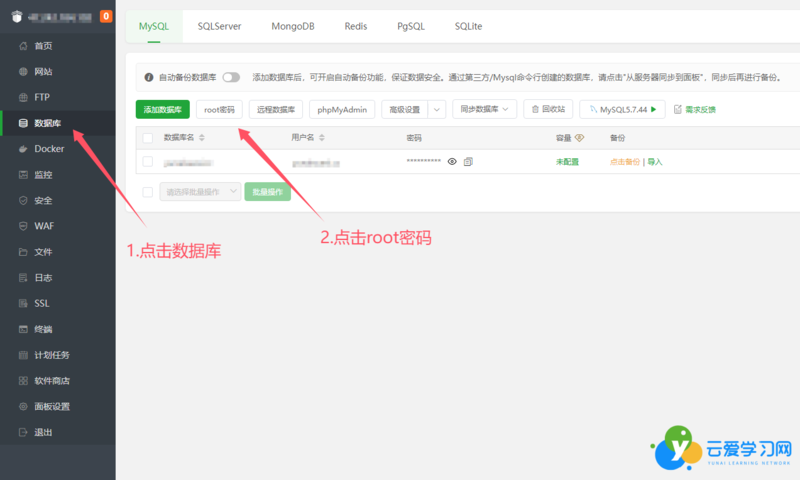Click the 导入 import link

(x=655, y=162)
